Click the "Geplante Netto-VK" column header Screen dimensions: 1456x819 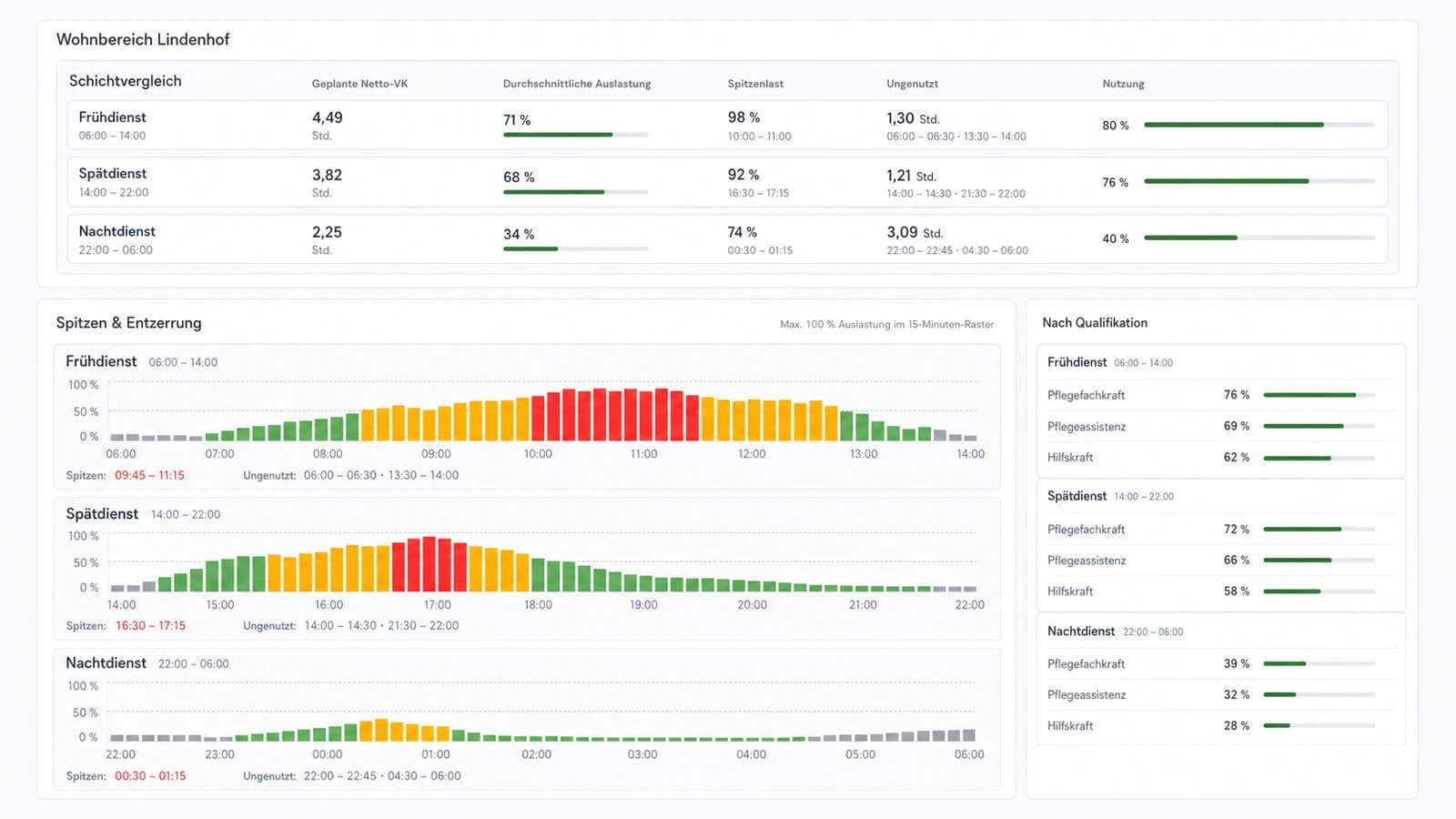pos(359,84)
